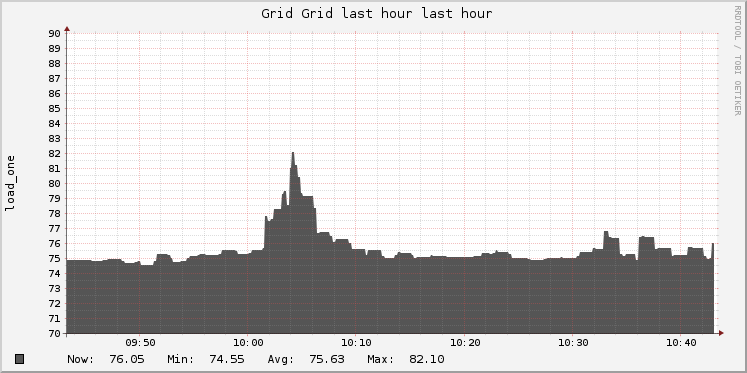Click the 10:10 time axis label
747x373 pixels.
[x=356, y=343]
